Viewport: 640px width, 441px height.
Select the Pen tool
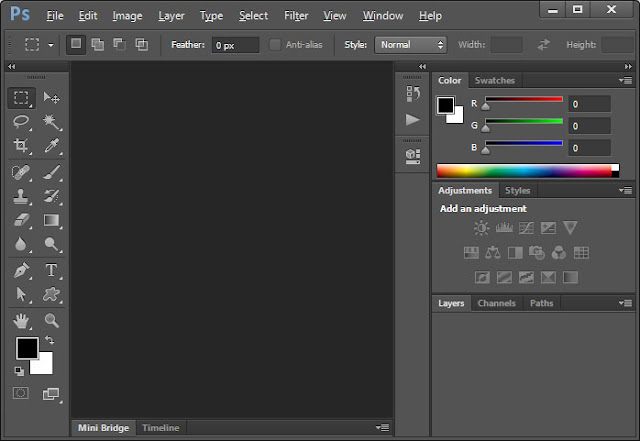pos(21,270)
